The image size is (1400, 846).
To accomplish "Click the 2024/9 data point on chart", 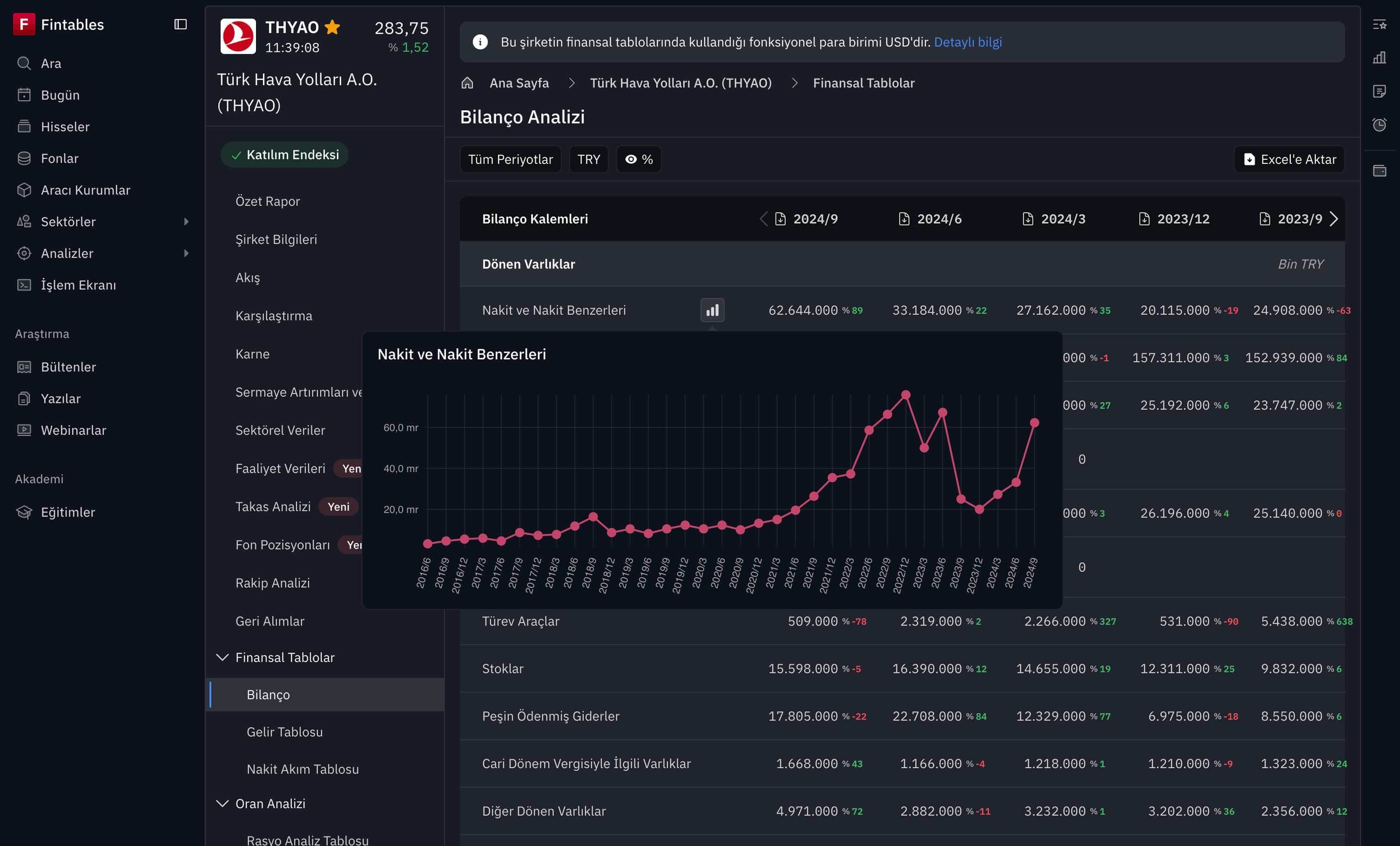I will click(1034, 423).
